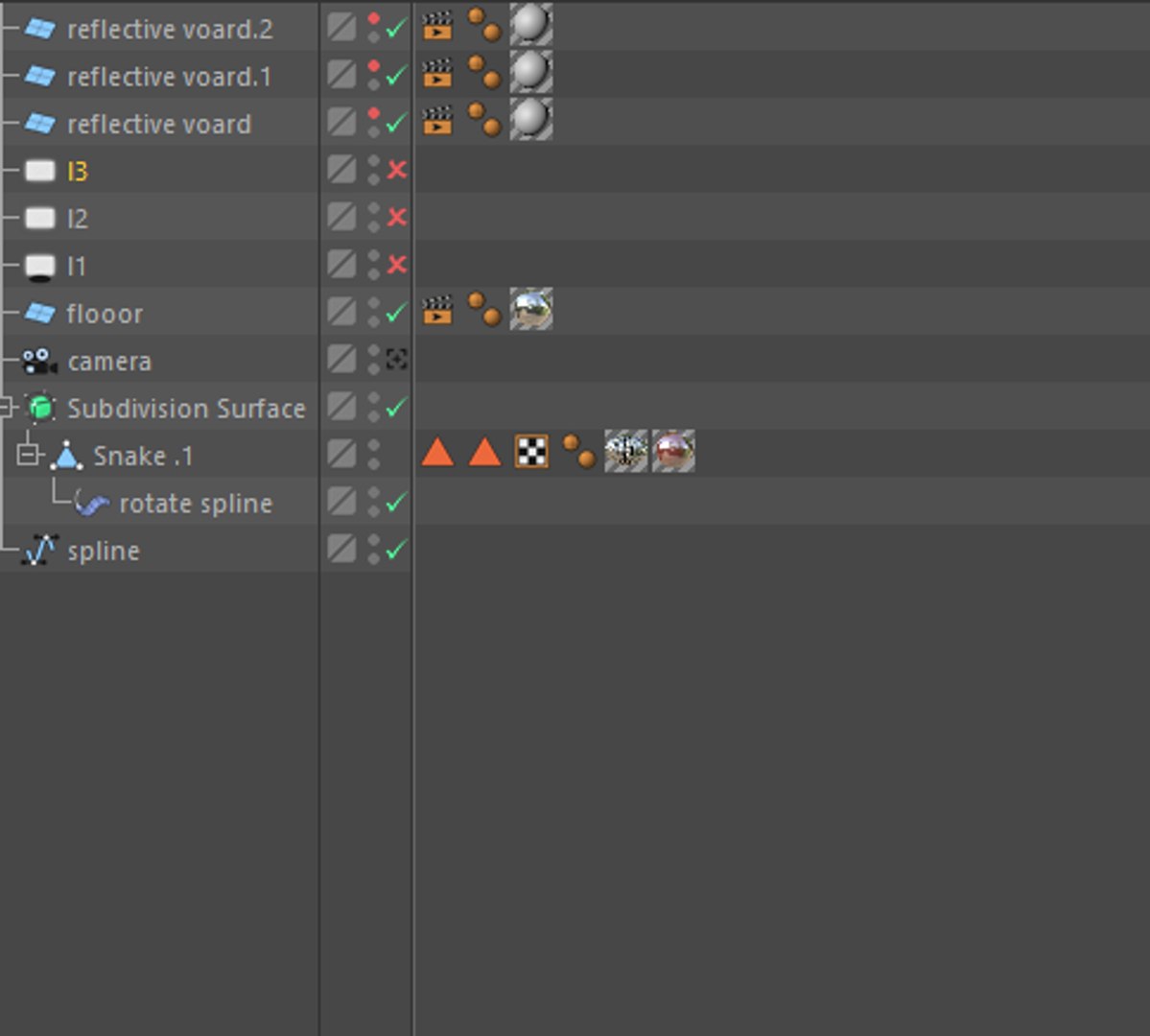Click the plane icon of reflective voard

pos(39,123)
